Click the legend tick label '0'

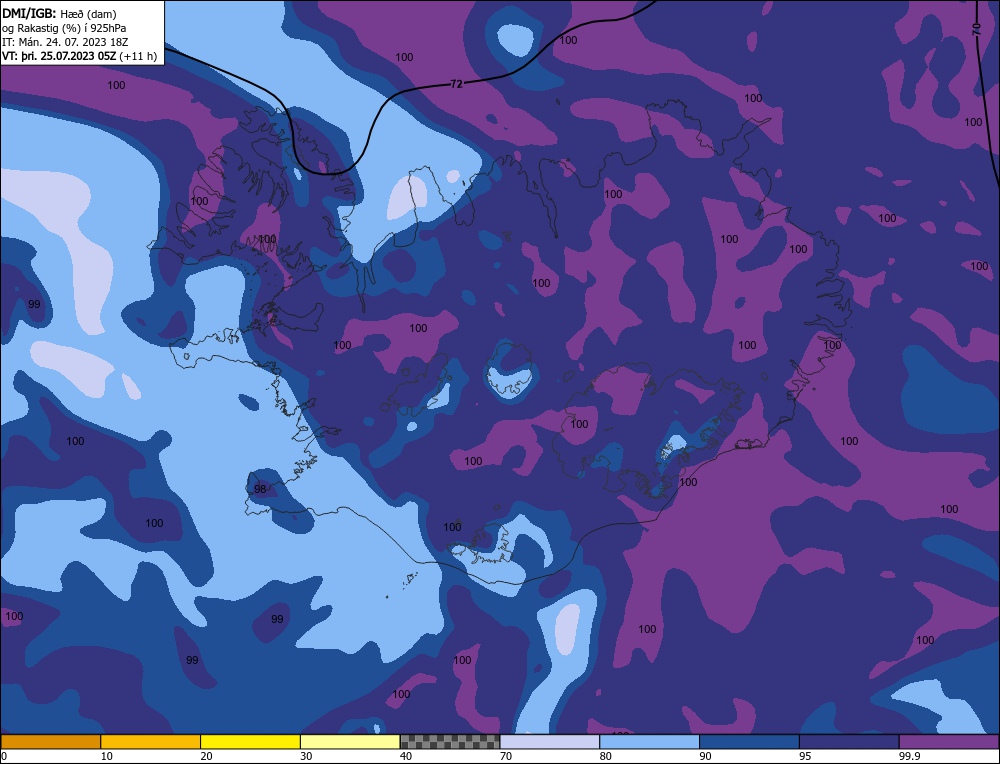[x=4, y=756]
